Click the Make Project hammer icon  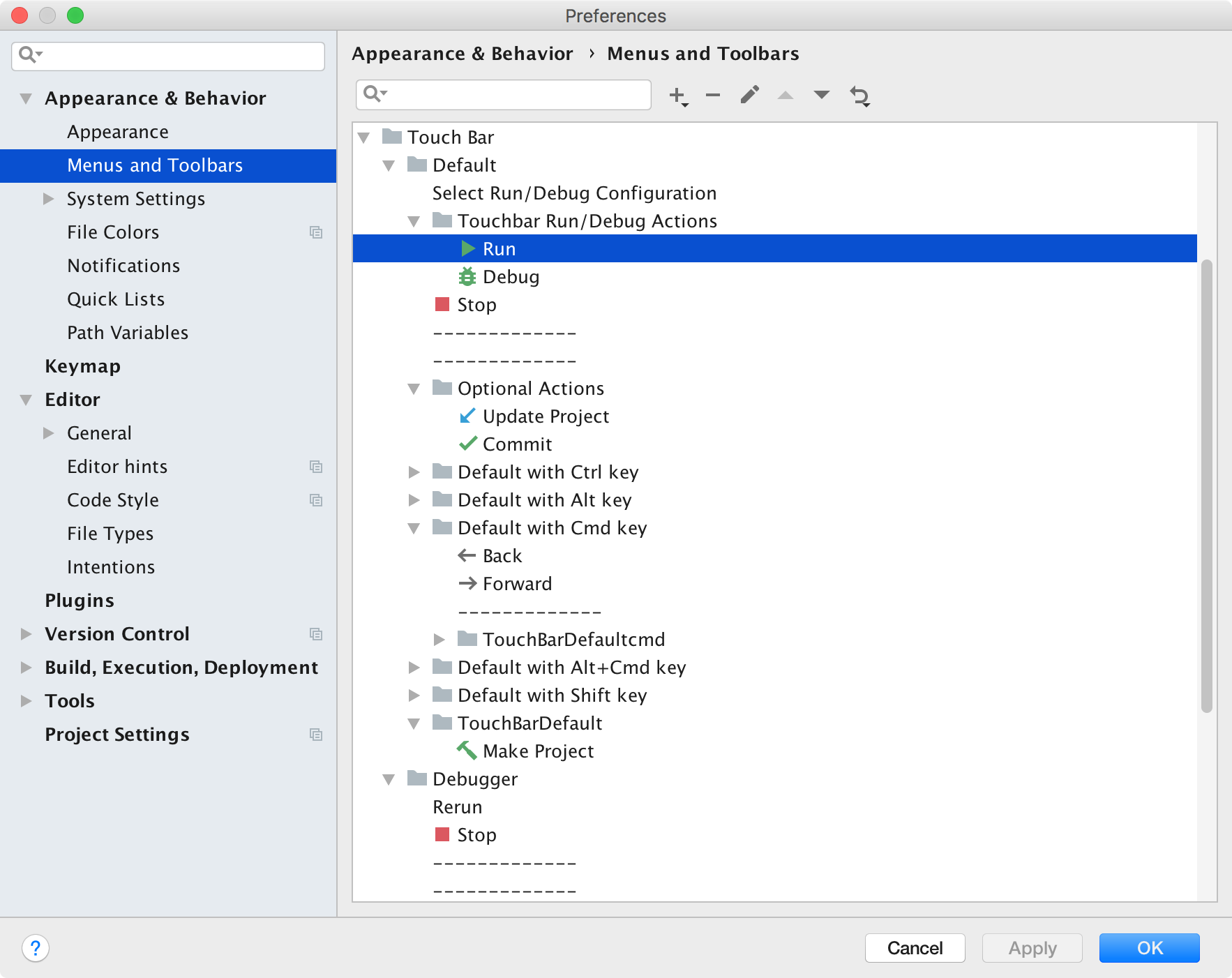point(467,750)
